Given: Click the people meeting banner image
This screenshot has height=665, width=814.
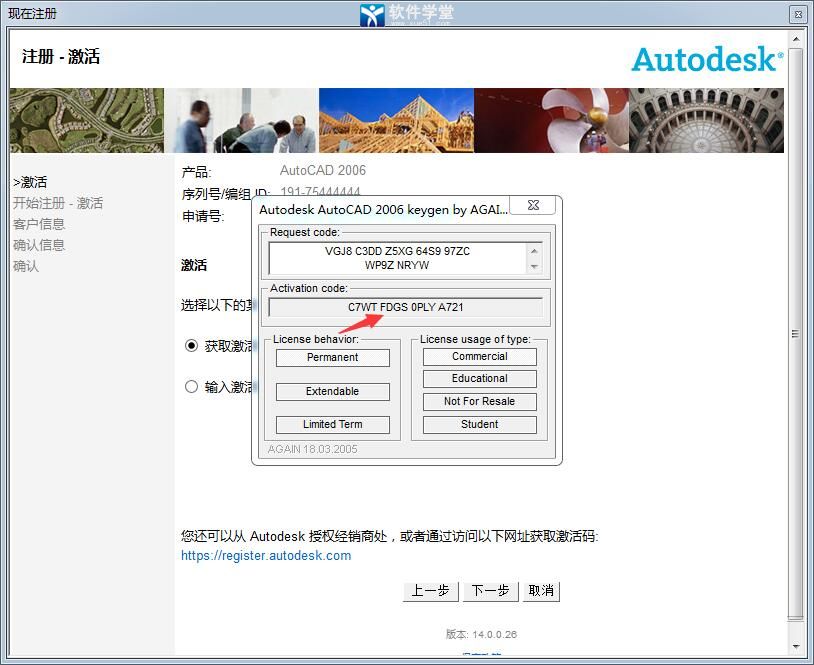Looking at the screenshot, I should pos(241,120).
